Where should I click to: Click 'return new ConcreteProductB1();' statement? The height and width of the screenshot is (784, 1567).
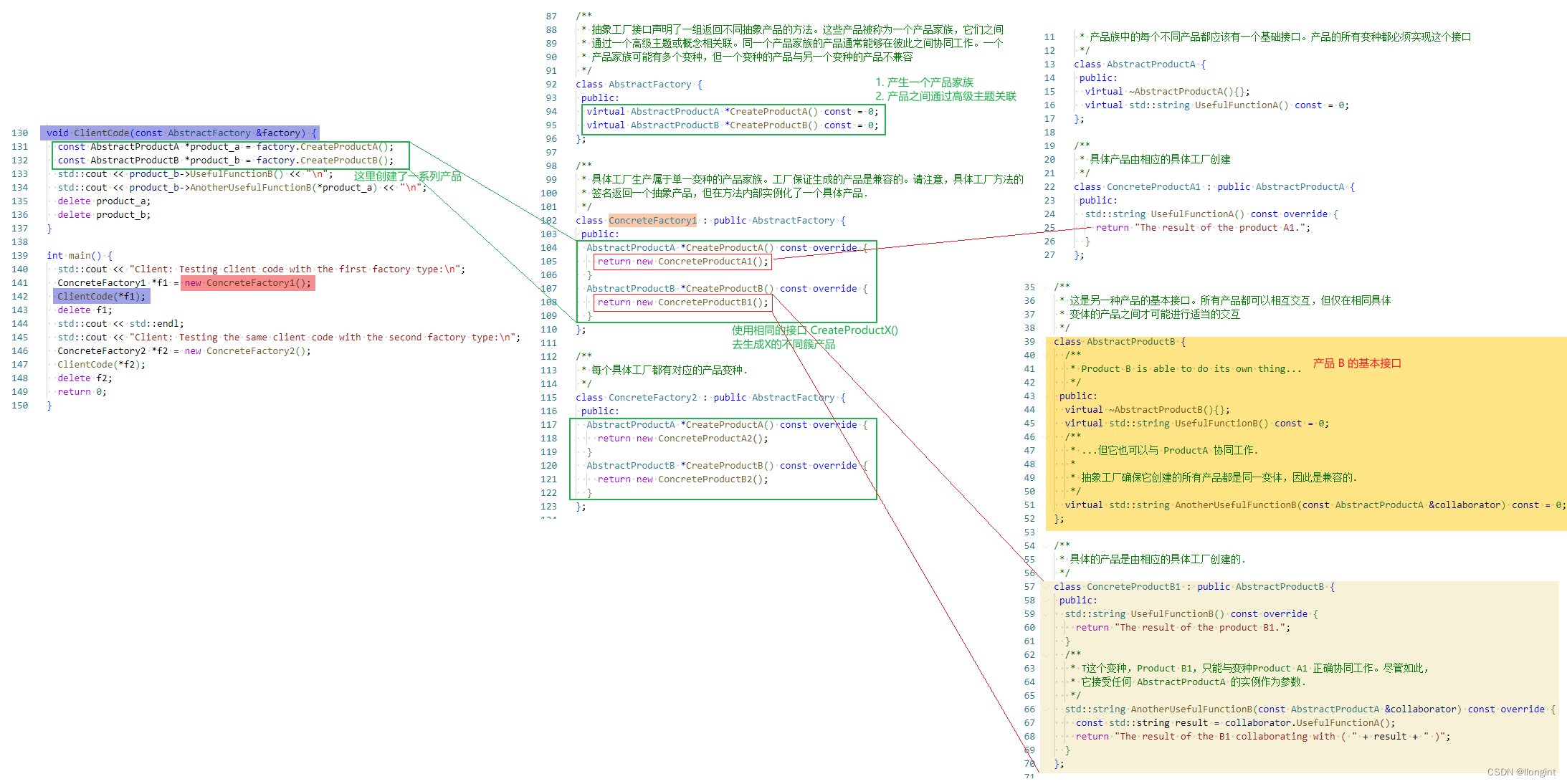pos(682,302)
